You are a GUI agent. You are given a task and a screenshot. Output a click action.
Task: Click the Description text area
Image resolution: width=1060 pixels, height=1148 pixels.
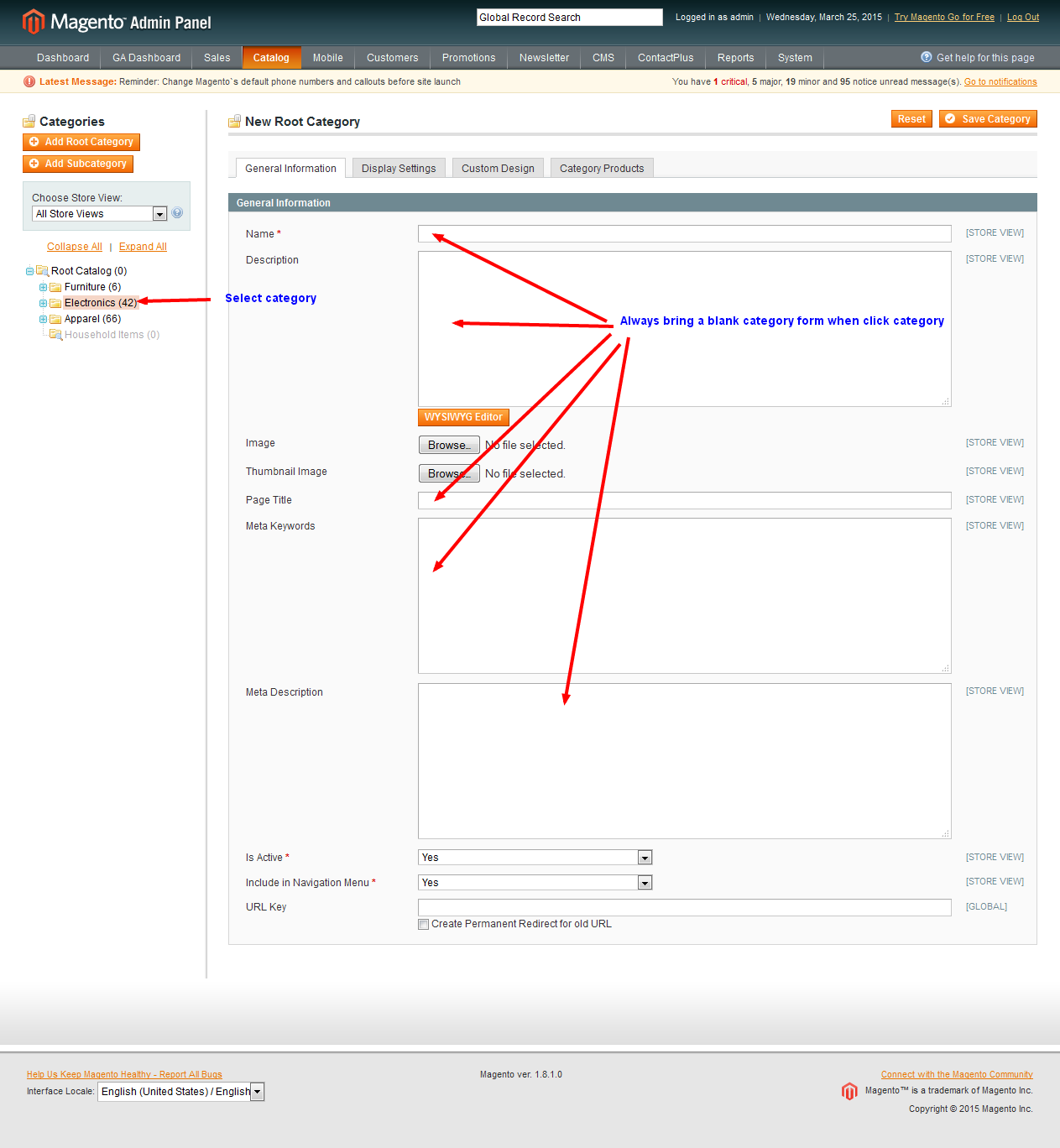[x=685, y=329]
